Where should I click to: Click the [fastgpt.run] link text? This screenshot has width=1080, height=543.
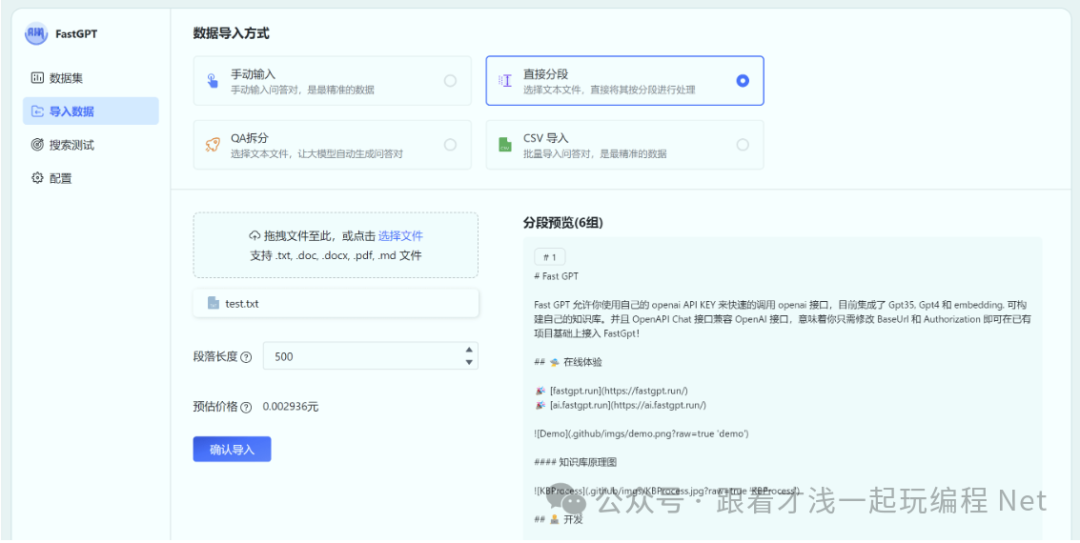[618, 391]
